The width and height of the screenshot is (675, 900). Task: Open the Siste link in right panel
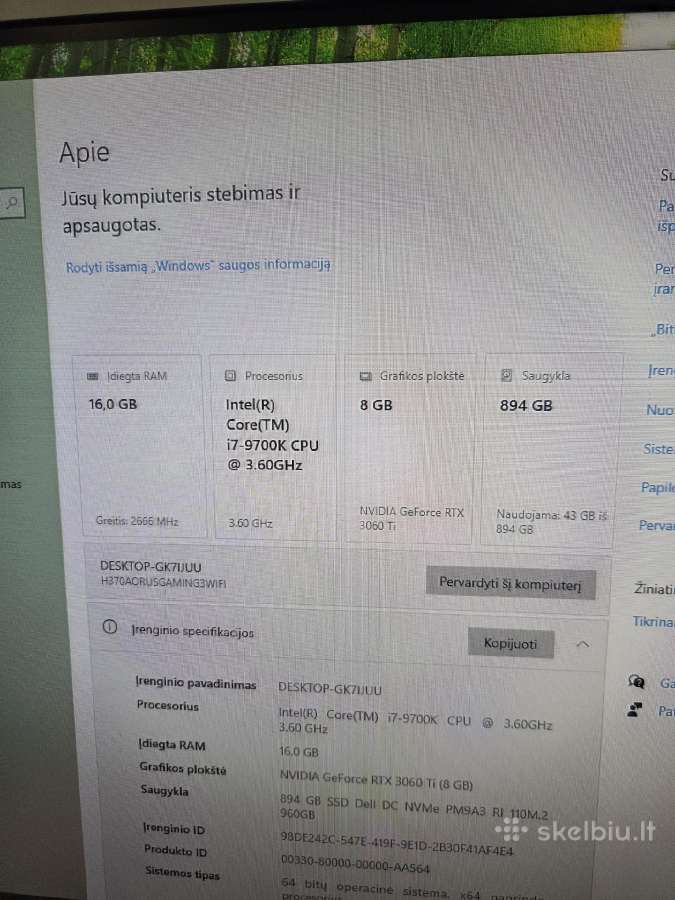[x=658, y=449]
